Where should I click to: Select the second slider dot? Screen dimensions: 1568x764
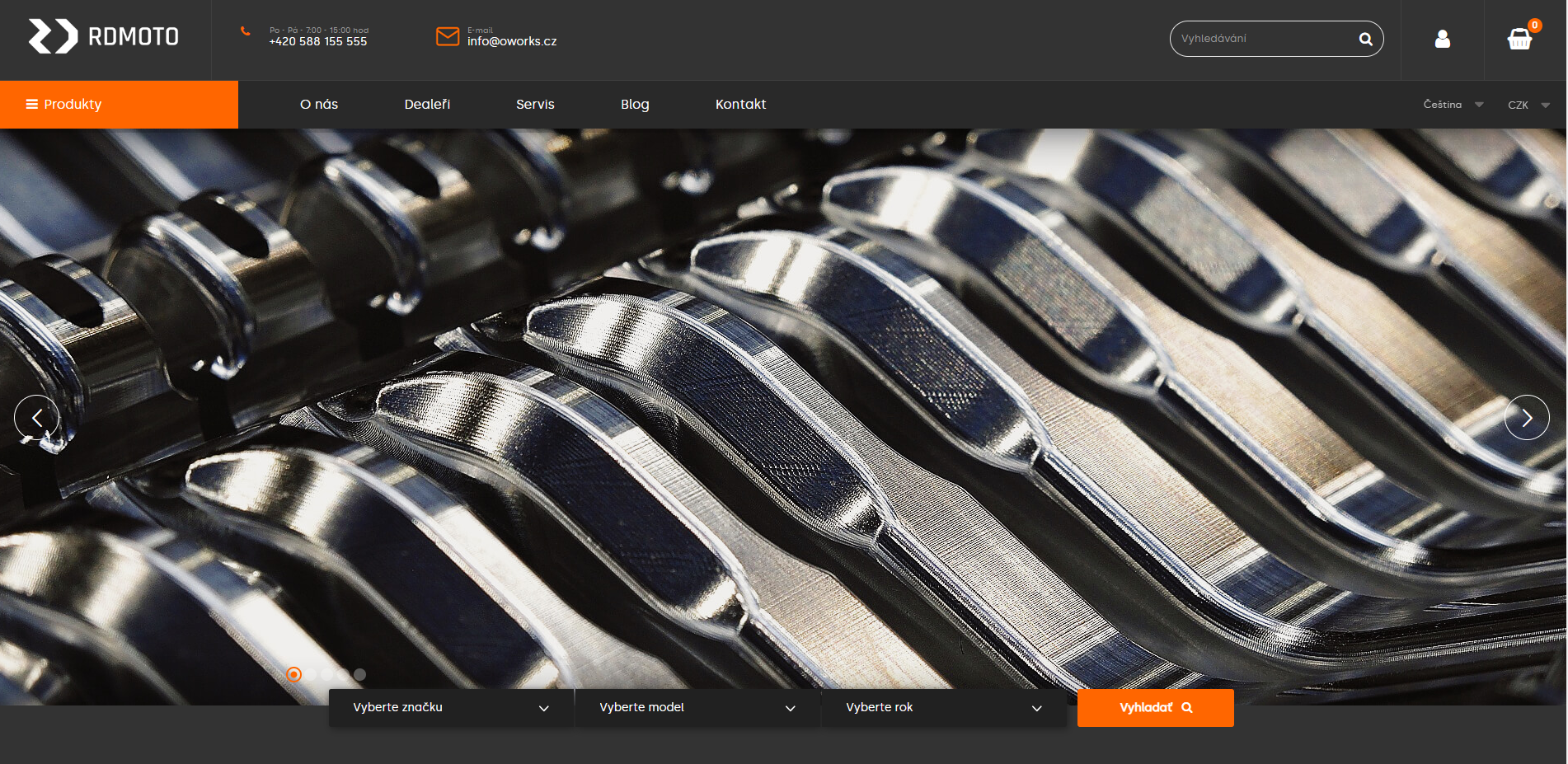point(311,674)
